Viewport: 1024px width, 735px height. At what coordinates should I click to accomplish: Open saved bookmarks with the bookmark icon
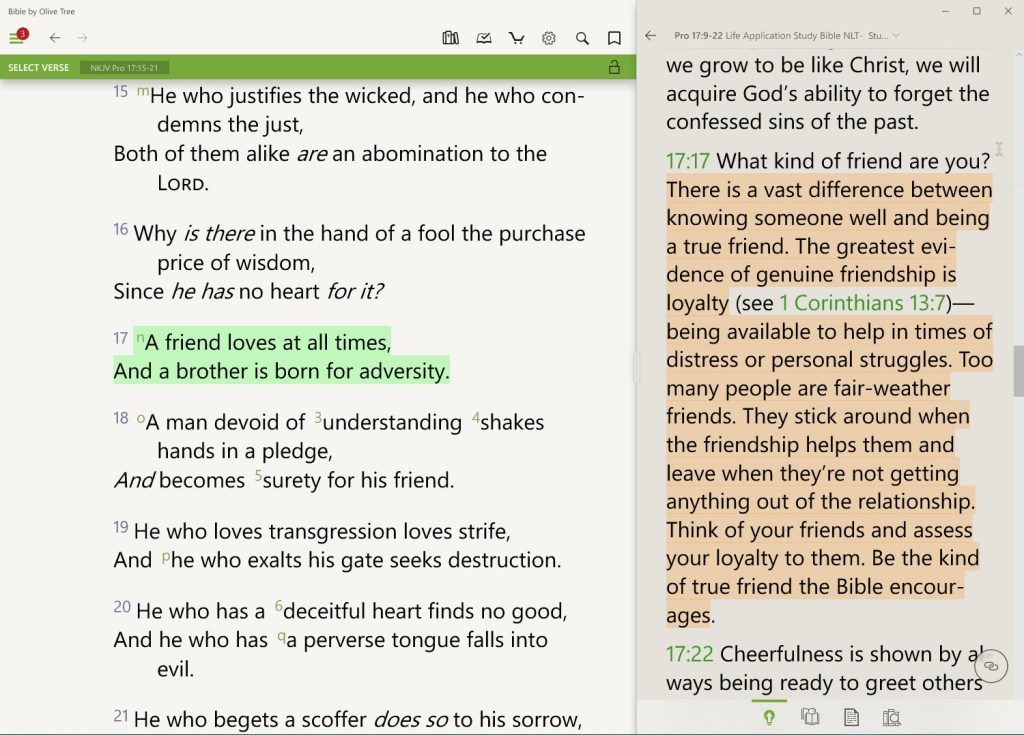pos(614,38)
